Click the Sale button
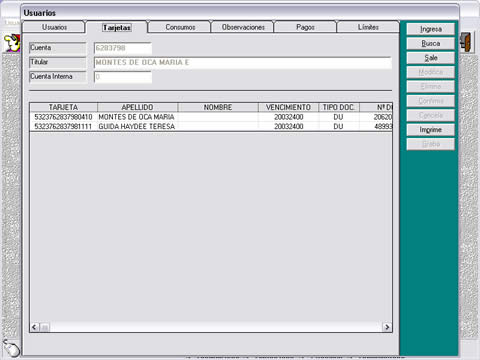This screenshot has width=480, height=360. pyautogui.click(x=431, y=58)
